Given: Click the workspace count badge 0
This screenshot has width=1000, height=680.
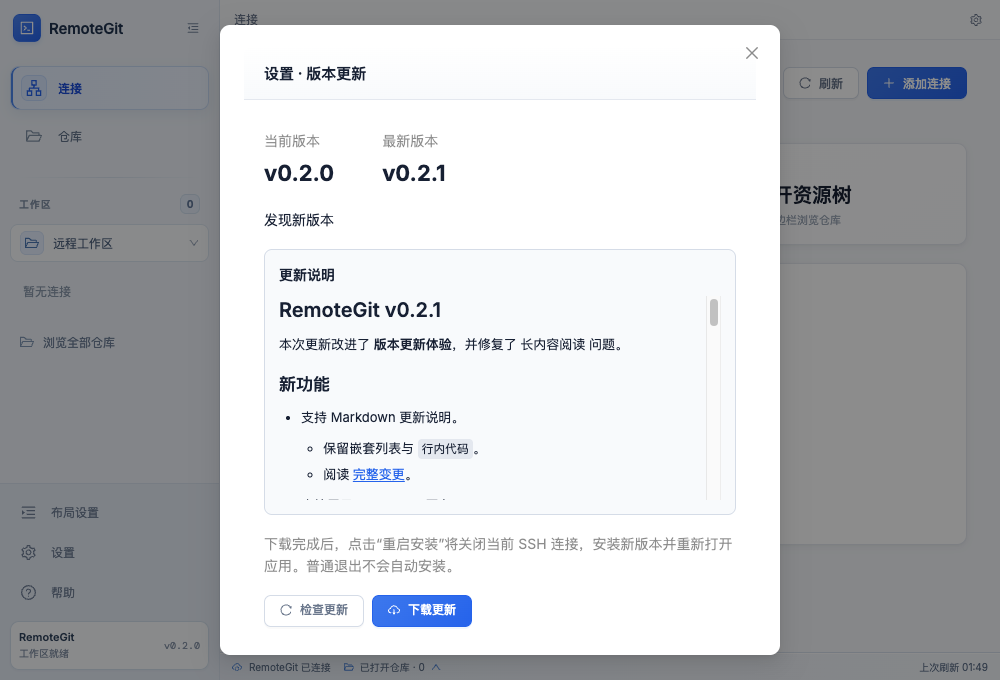Looking at the screenshot, I should (189, 204).
